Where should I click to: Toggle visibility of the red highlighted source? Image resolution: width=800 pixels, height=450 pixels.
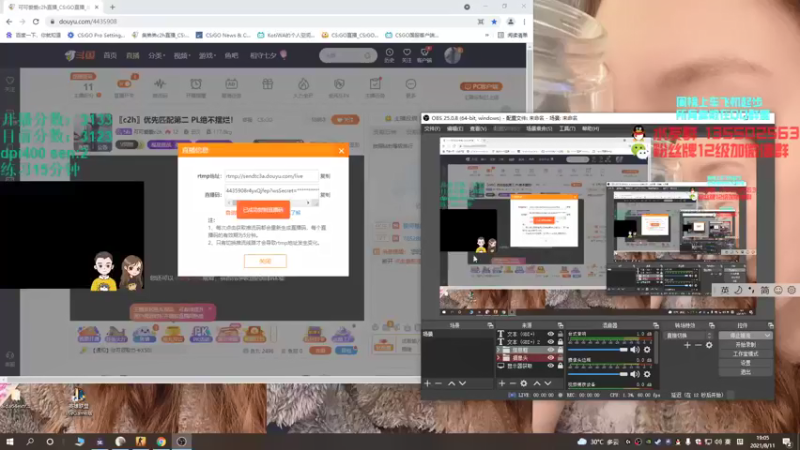click(551, 358)
